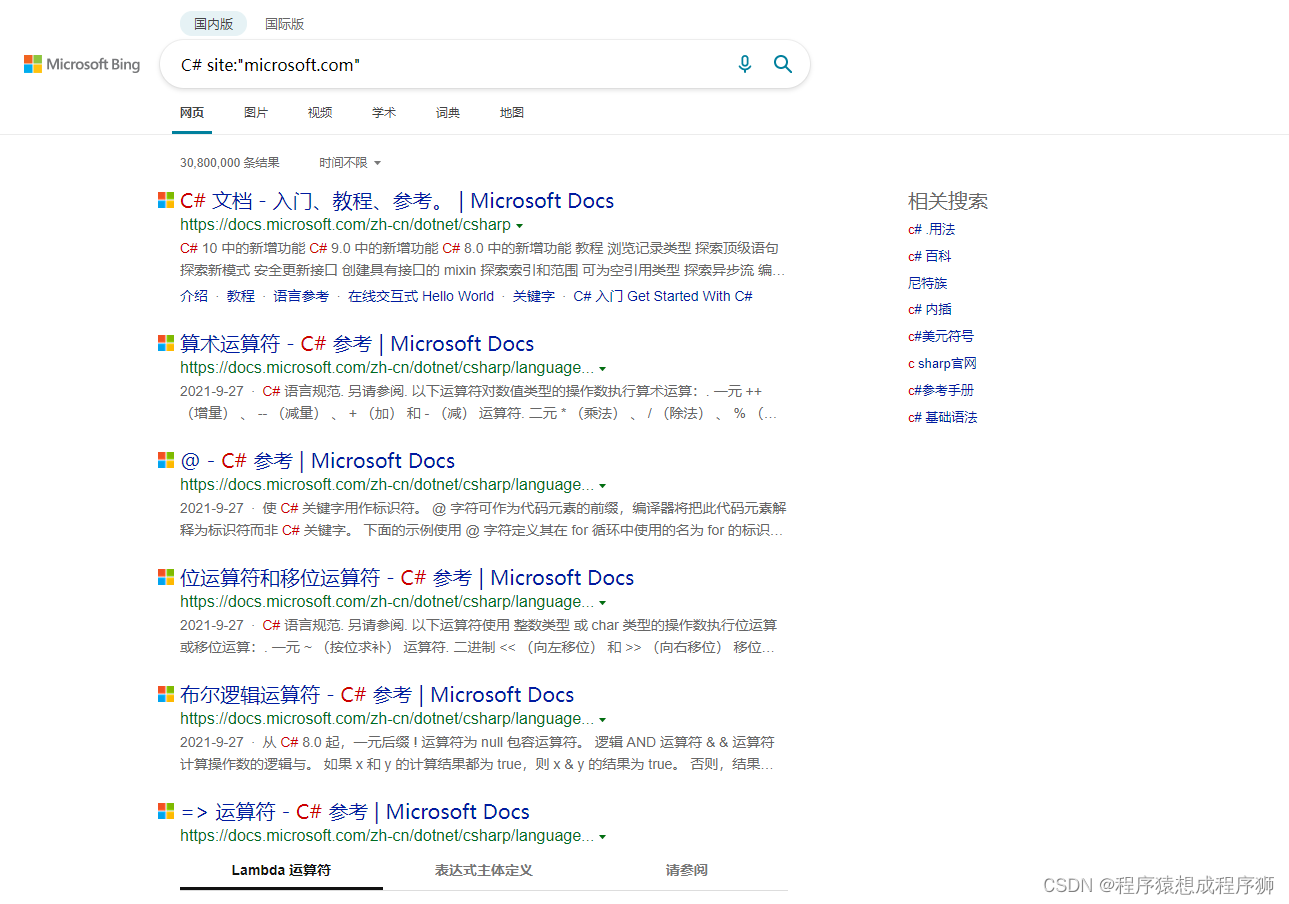Click related search 尼特族
This screenshot has width=1289, height=904.
pos(927,283)
